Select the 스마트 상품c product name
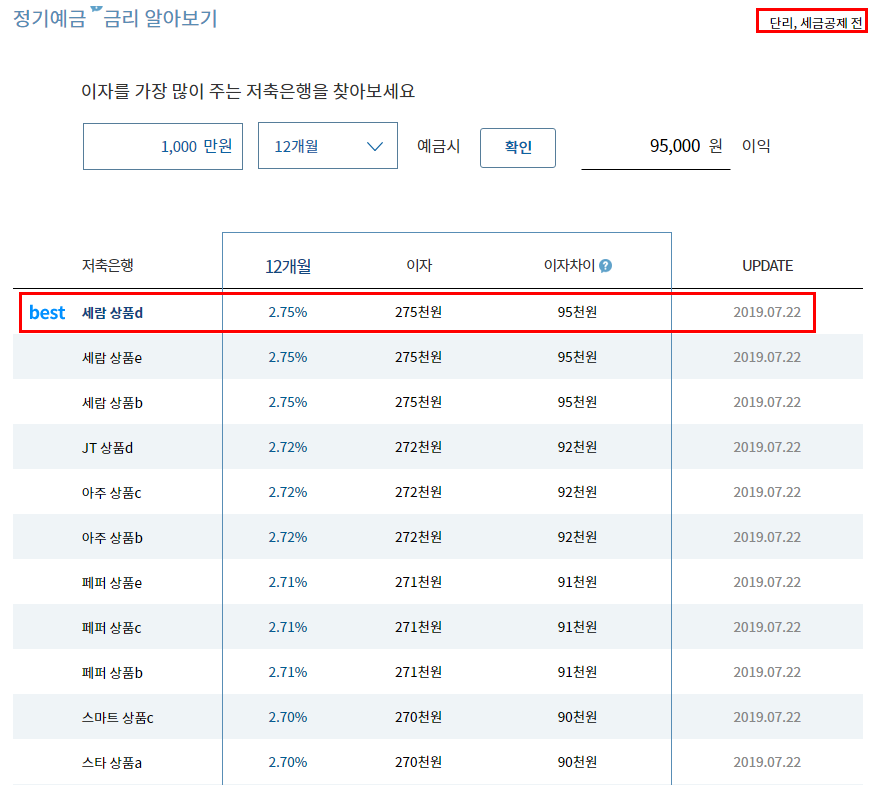Viewport: 869px width, 785px height. coord(117,717)
